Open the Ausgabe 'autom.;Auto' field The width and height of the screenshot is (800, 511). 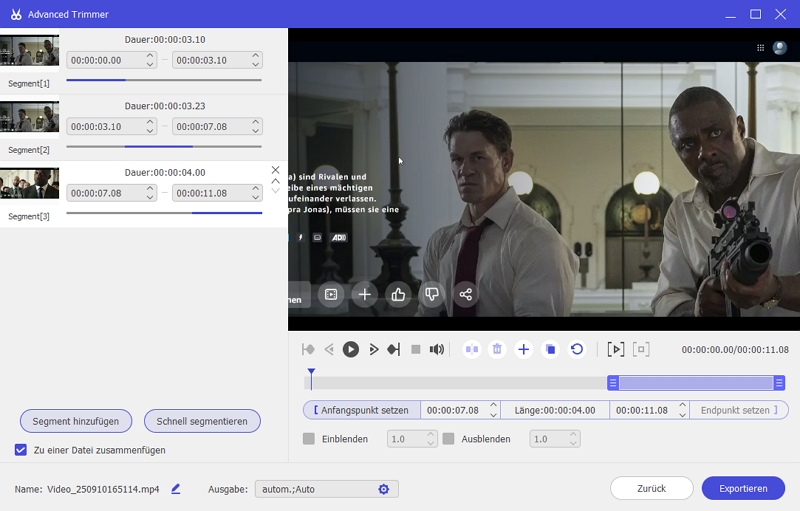(x=327, y=489)
